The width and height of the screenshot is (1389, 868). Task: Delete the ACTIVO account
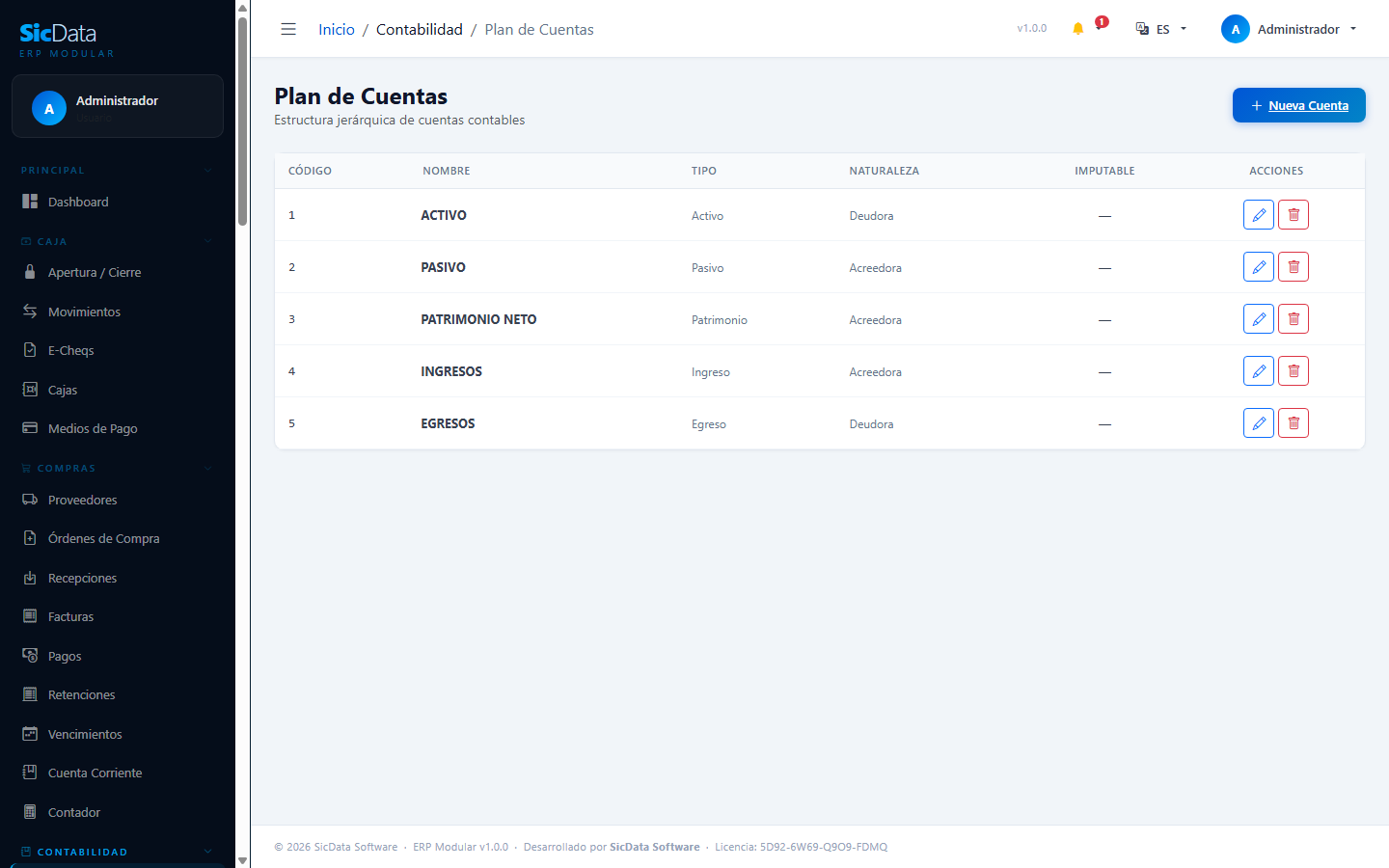pyautogui.click(x=1294, y=215)
